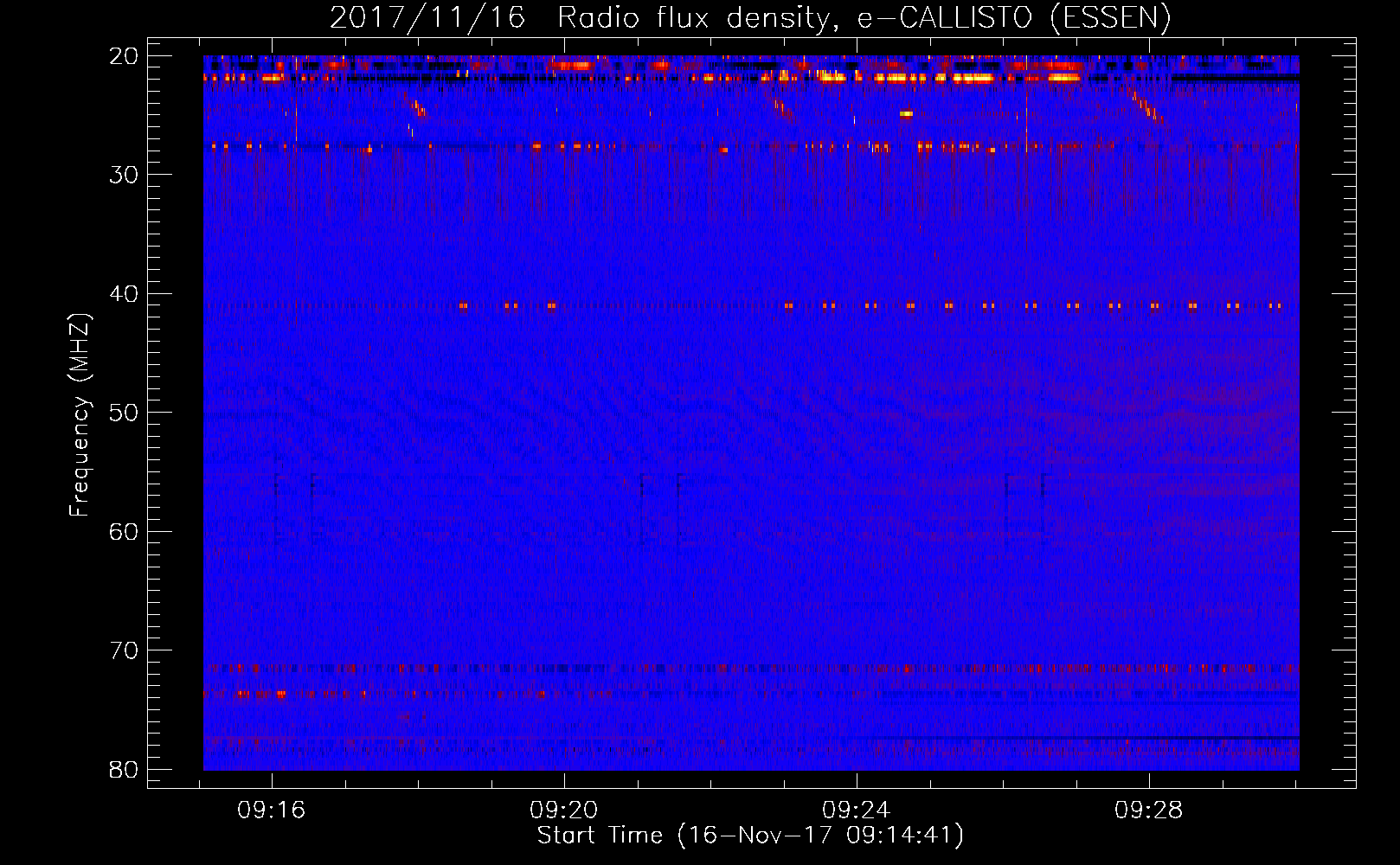Viewport: 1400px width, 865px height.
Task: Click the 'Frequency (MHZ)' y-axis label
Action: coord(80,415)
